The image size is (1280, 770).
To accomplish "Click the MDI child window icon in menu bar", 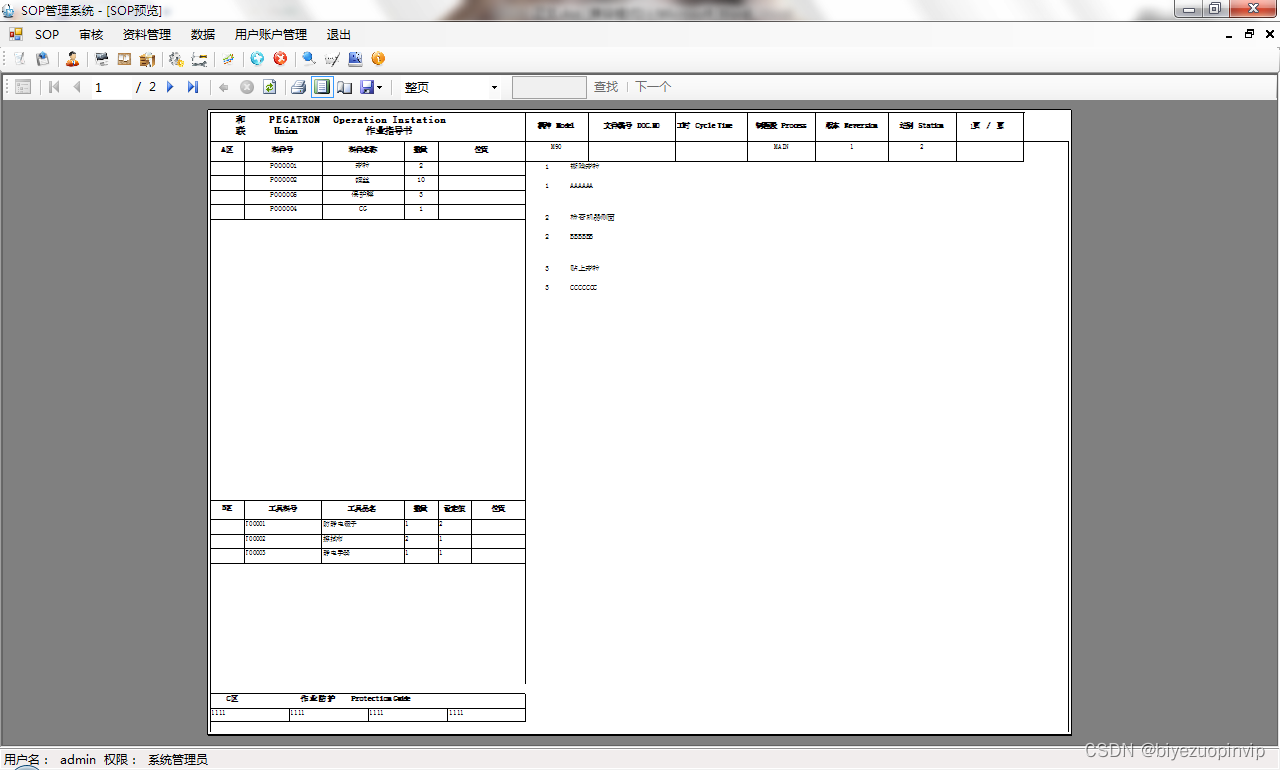I will (x=16, y=34).
